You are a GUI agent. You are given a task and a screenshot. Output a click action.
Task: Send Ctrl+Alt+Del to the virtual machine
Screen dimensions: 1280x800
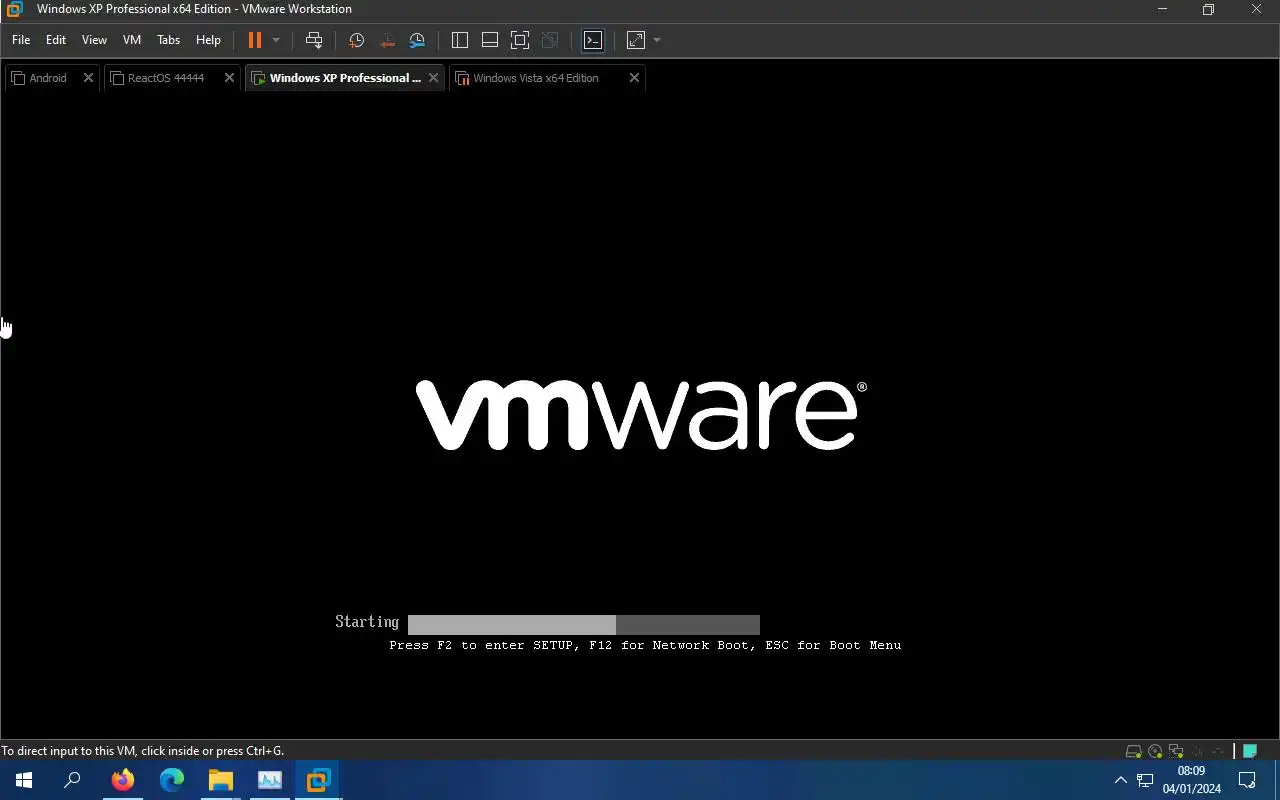314,40
